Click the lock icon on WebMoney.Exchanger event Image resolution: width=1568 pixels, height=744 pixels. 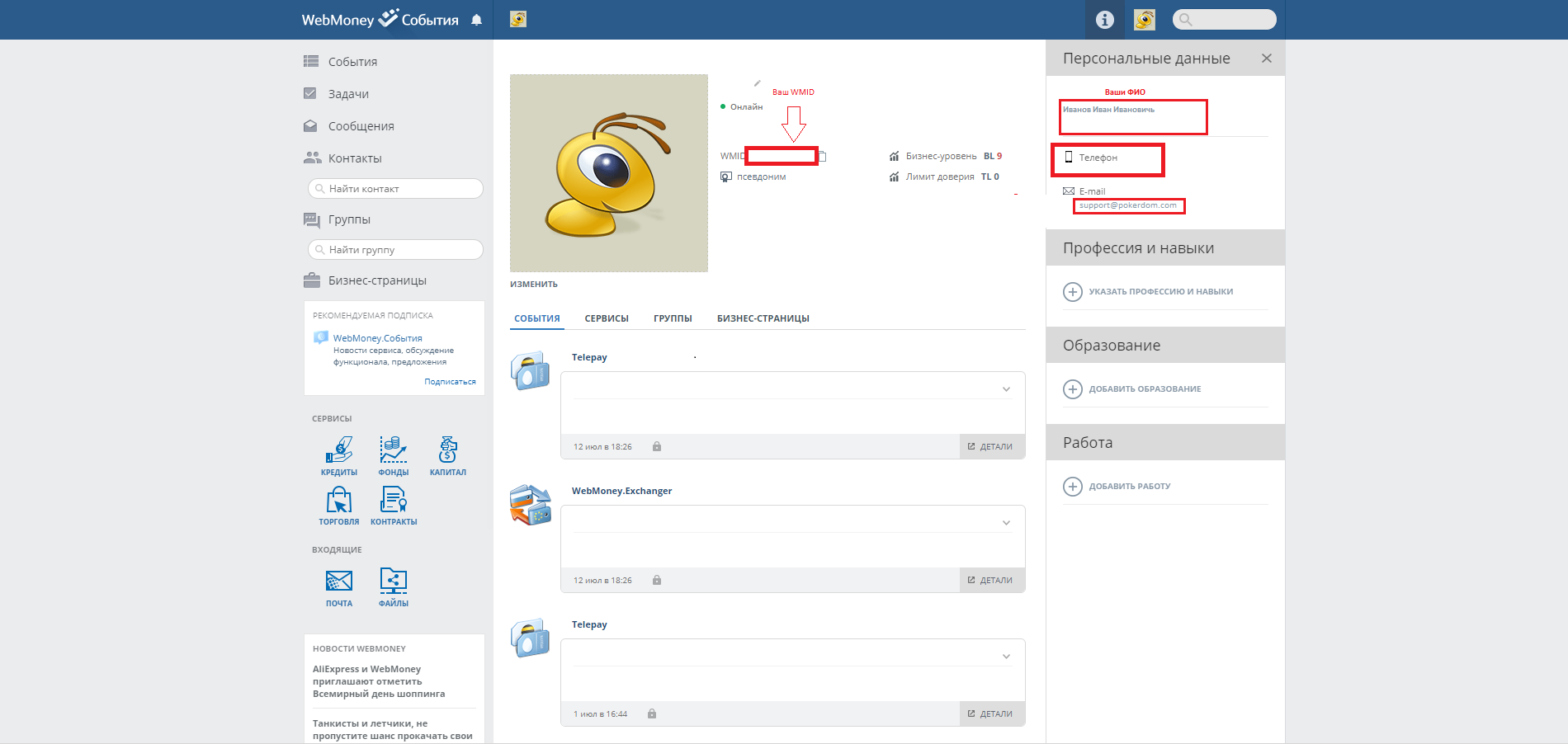pyautogui.click(x=657, y=580)
